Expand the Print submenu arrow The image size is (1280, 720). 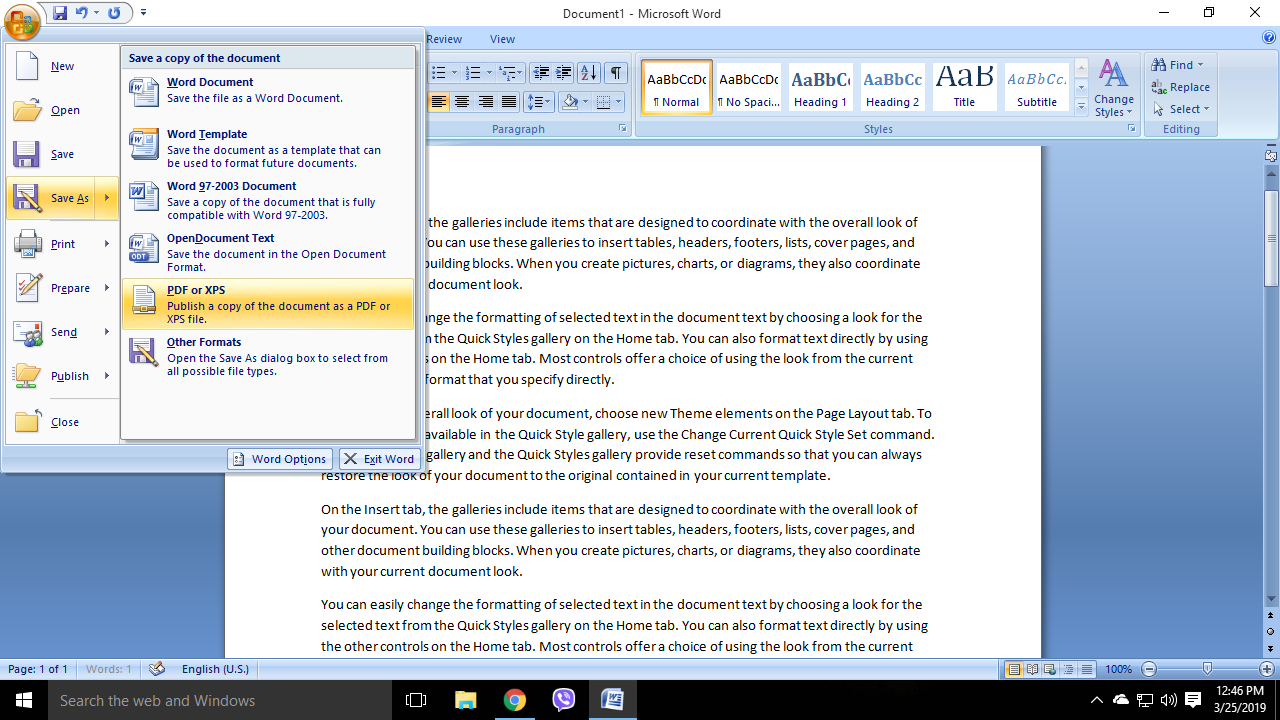coord(107,244)
